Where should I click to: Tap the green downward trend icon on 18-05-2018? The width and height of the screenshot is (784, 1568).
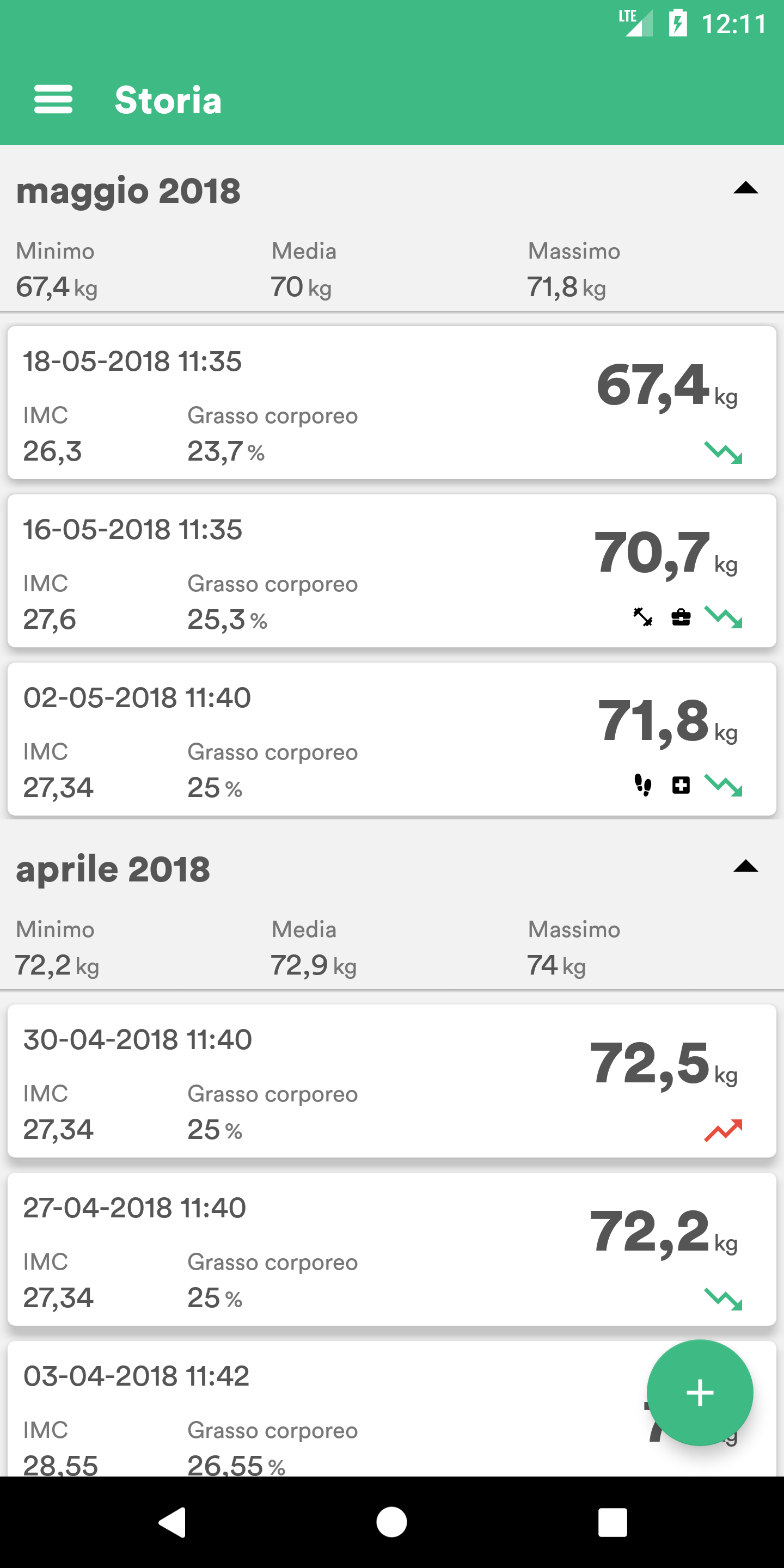click(723, 452)
